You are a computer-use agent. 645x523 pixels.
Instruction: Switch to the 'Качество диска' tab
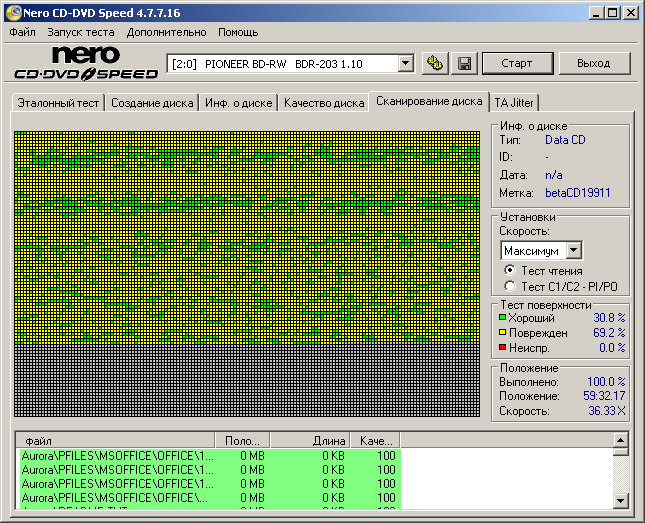click(323, 103)
